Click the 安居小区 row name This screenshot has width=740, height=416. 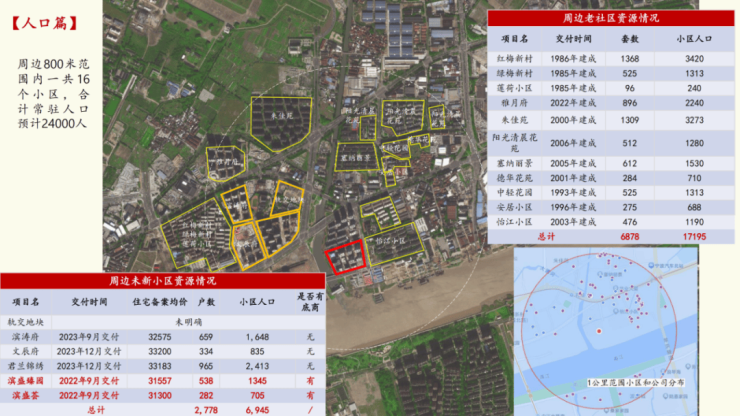[514, 207]
